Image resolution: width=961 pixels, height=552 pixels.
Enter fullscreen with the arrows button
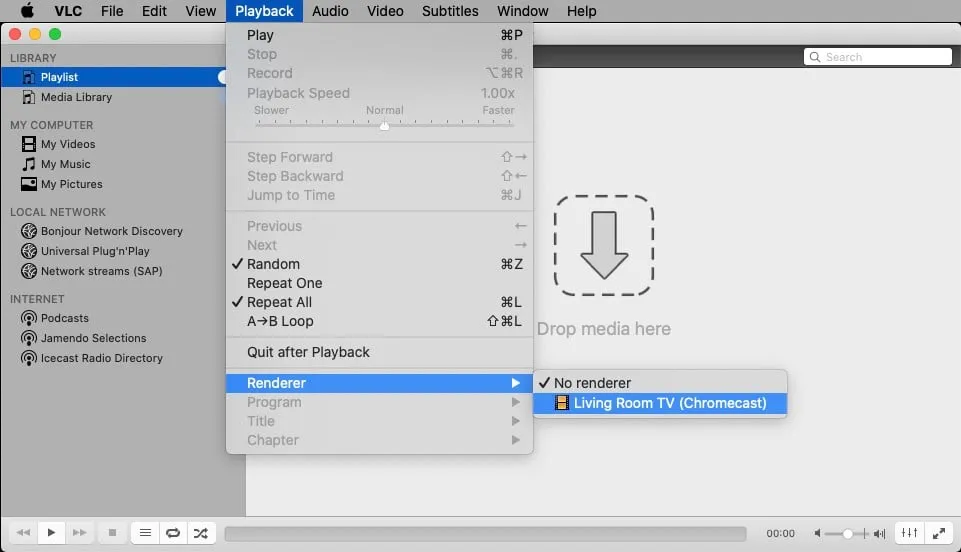pyautogui.click(x=938, y=533)
